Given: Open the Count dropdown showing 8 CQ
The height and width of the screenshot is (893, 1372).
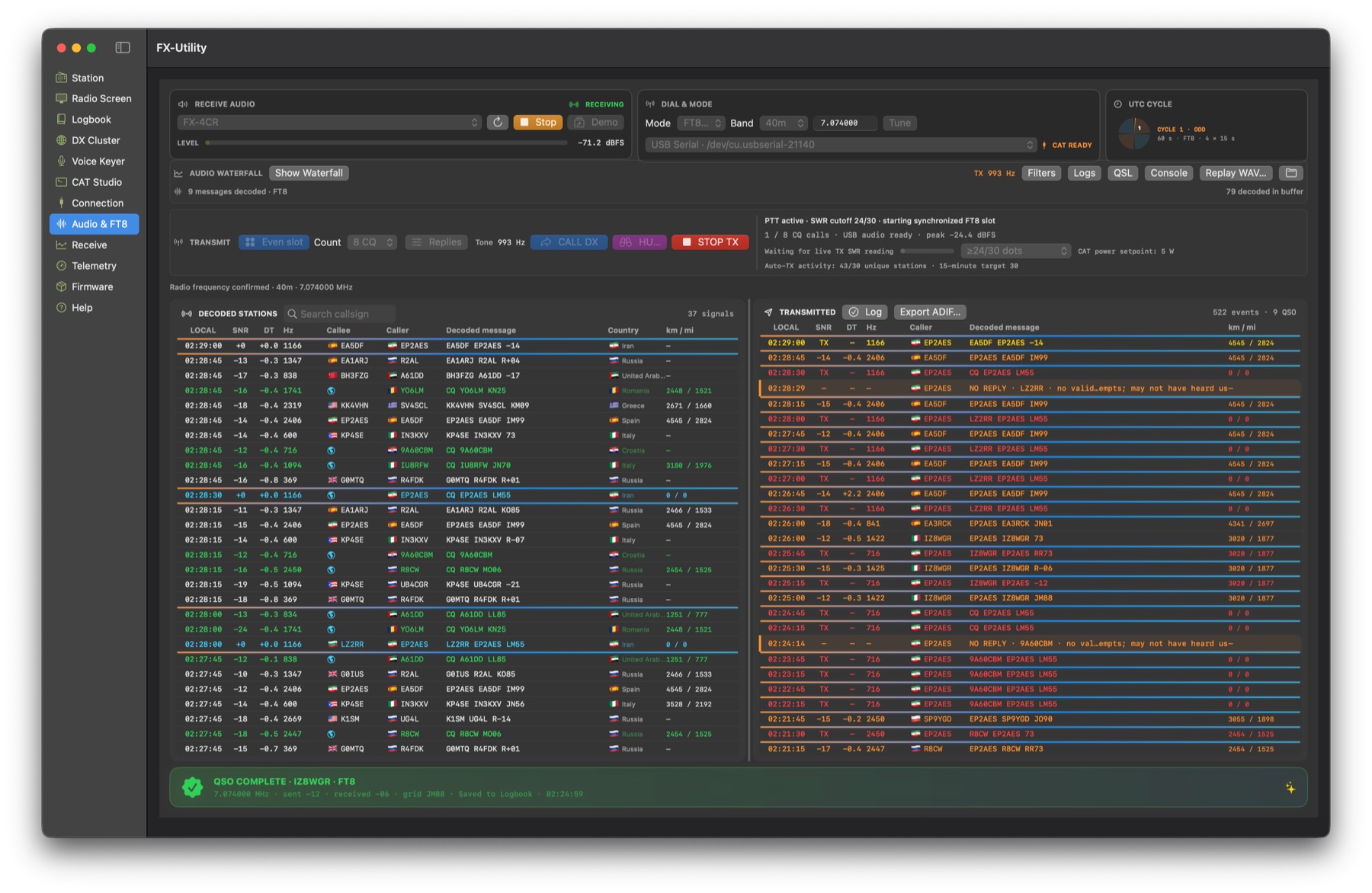Looking at the screenshot, I should pyautogui.click(x=372, y=242).
